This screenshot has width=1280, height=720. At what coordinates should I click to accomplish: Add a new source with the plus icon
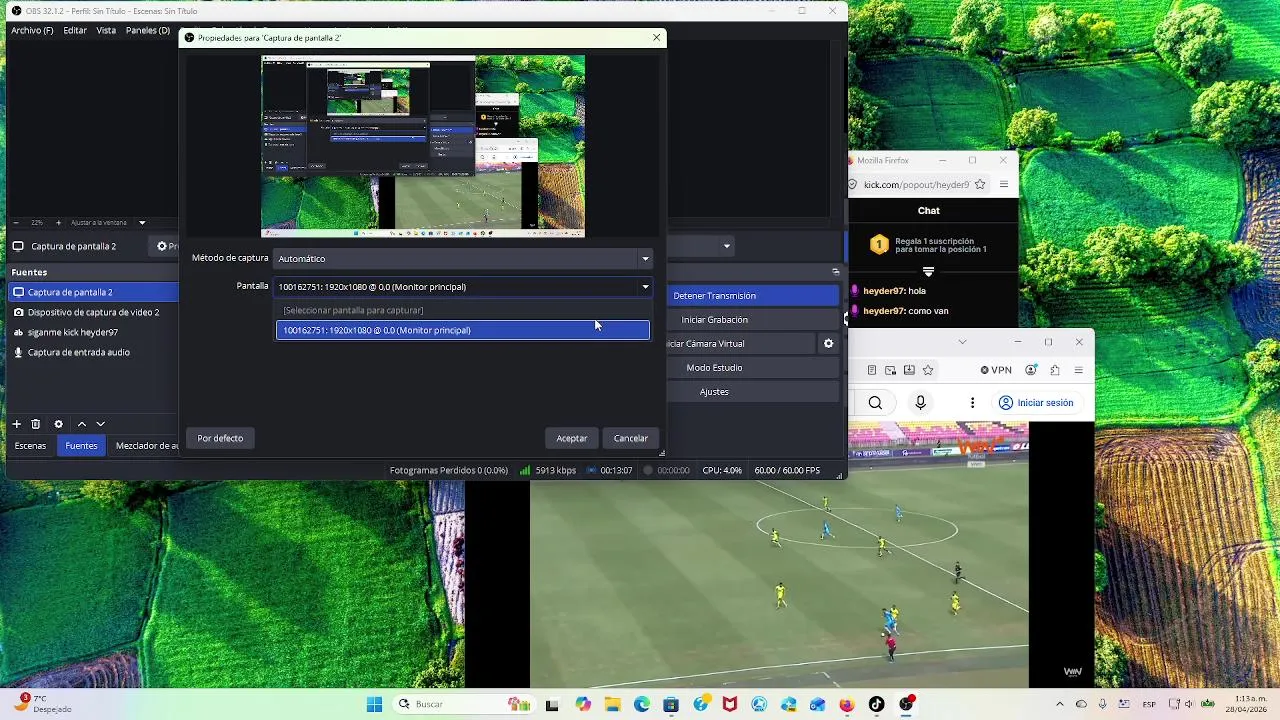[16, 424]
